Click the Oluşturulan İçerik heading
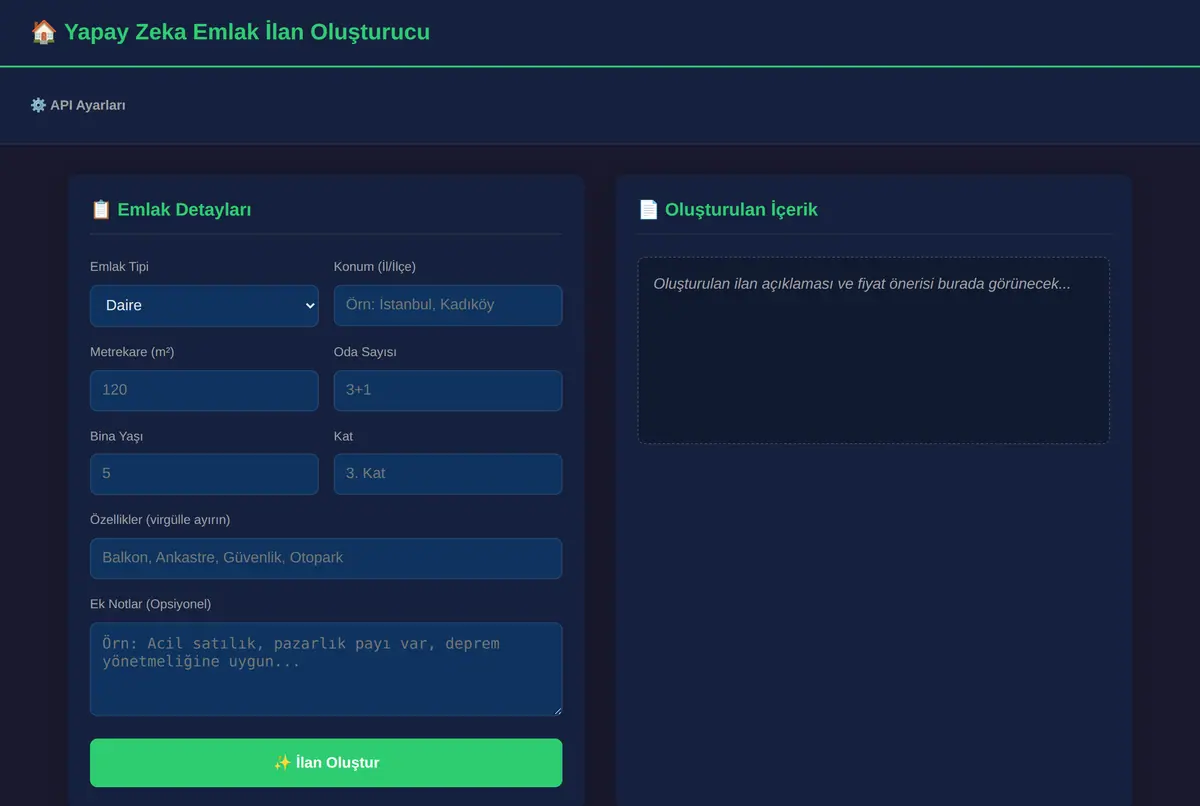1200x806 pixels. (x=741, y=209)
